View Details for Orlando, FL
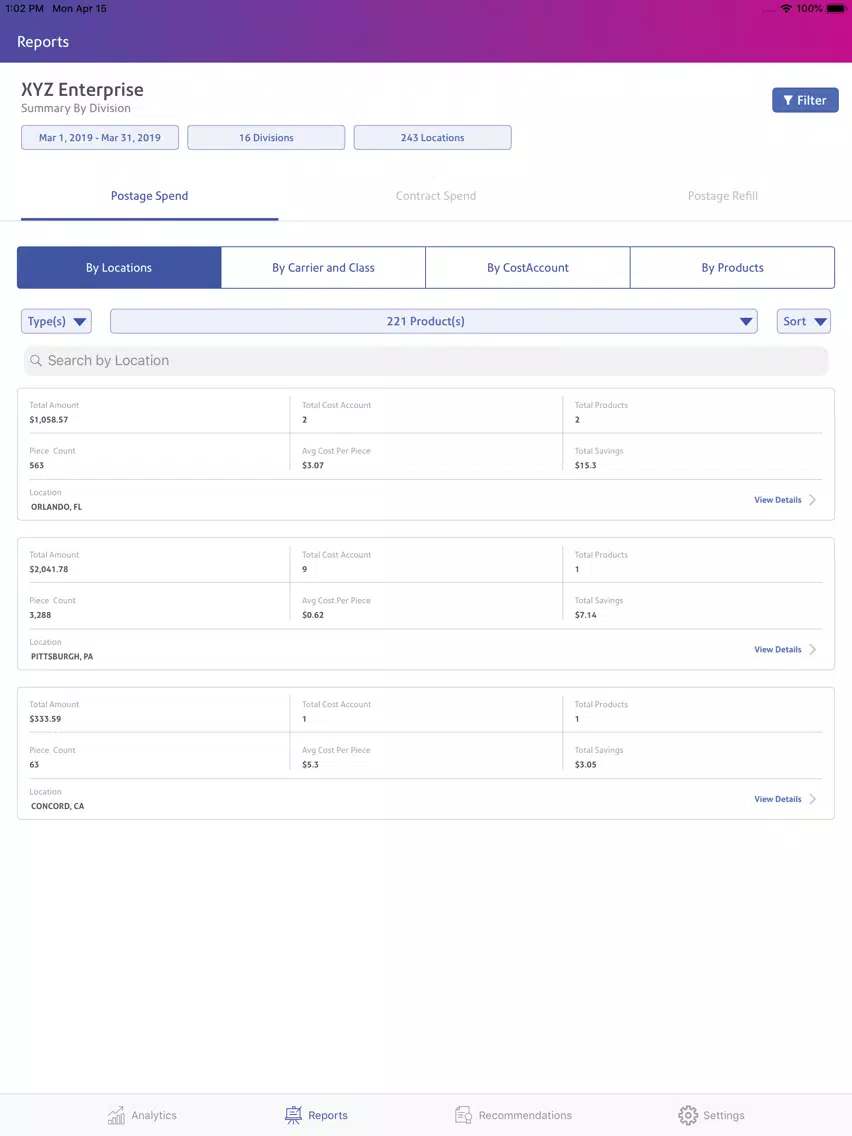This screenshot has width=852, height=1136. (777, 500)
